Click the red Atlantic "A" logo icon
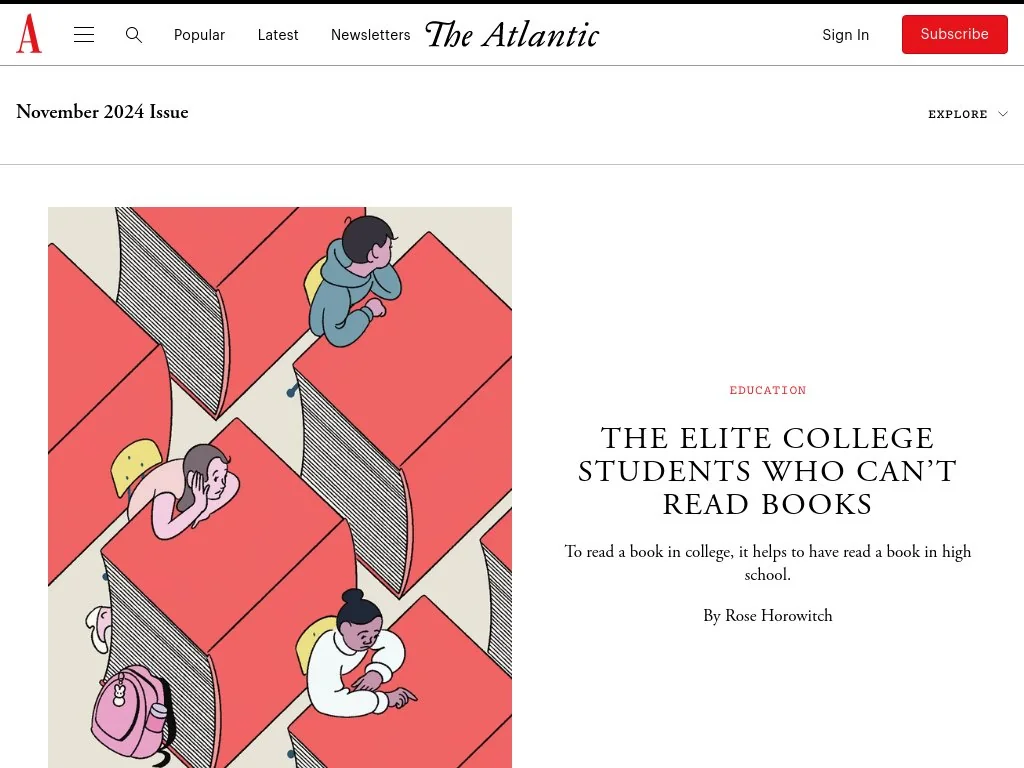Image resolution: width=1024 pixels, height=768 pixels. click(29, 34)
